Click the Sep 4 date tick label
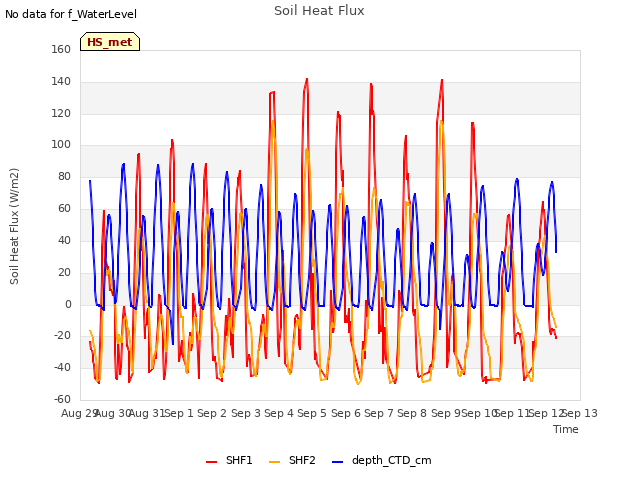This screenshot has width=640, height=480. tap(279, 413)
